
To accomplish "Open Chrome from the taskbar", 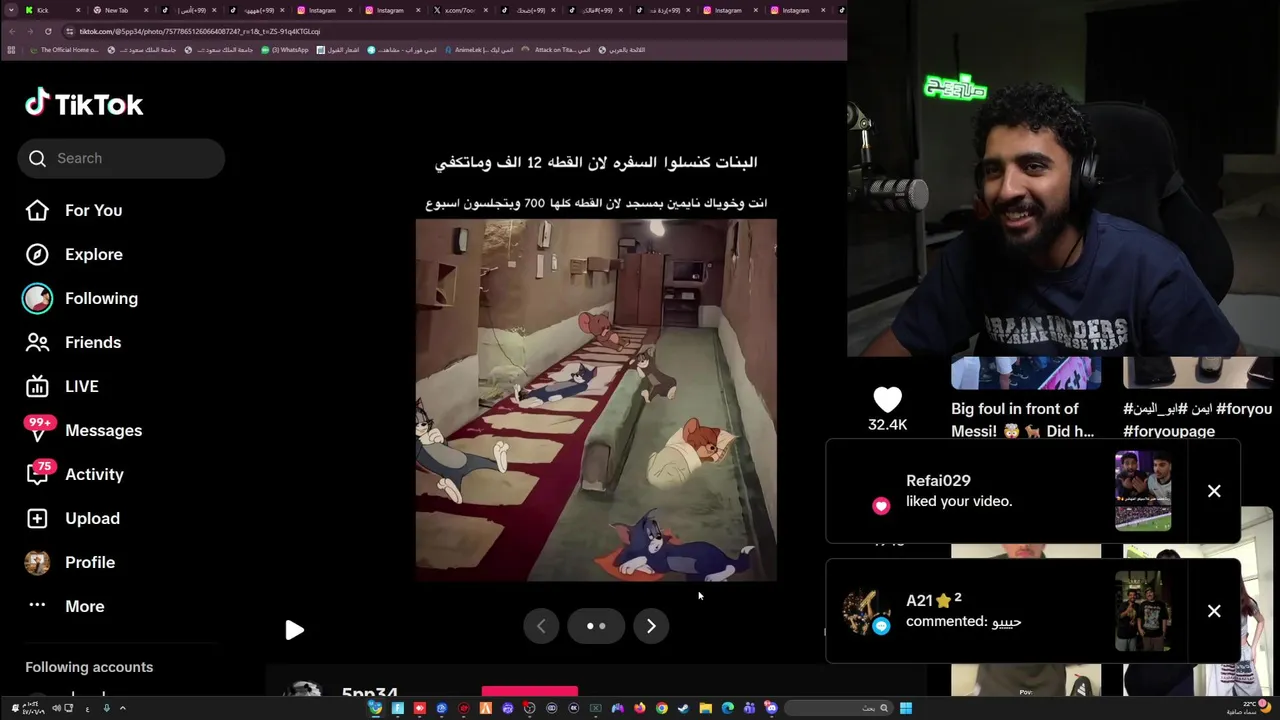I will tap(662, 708).
